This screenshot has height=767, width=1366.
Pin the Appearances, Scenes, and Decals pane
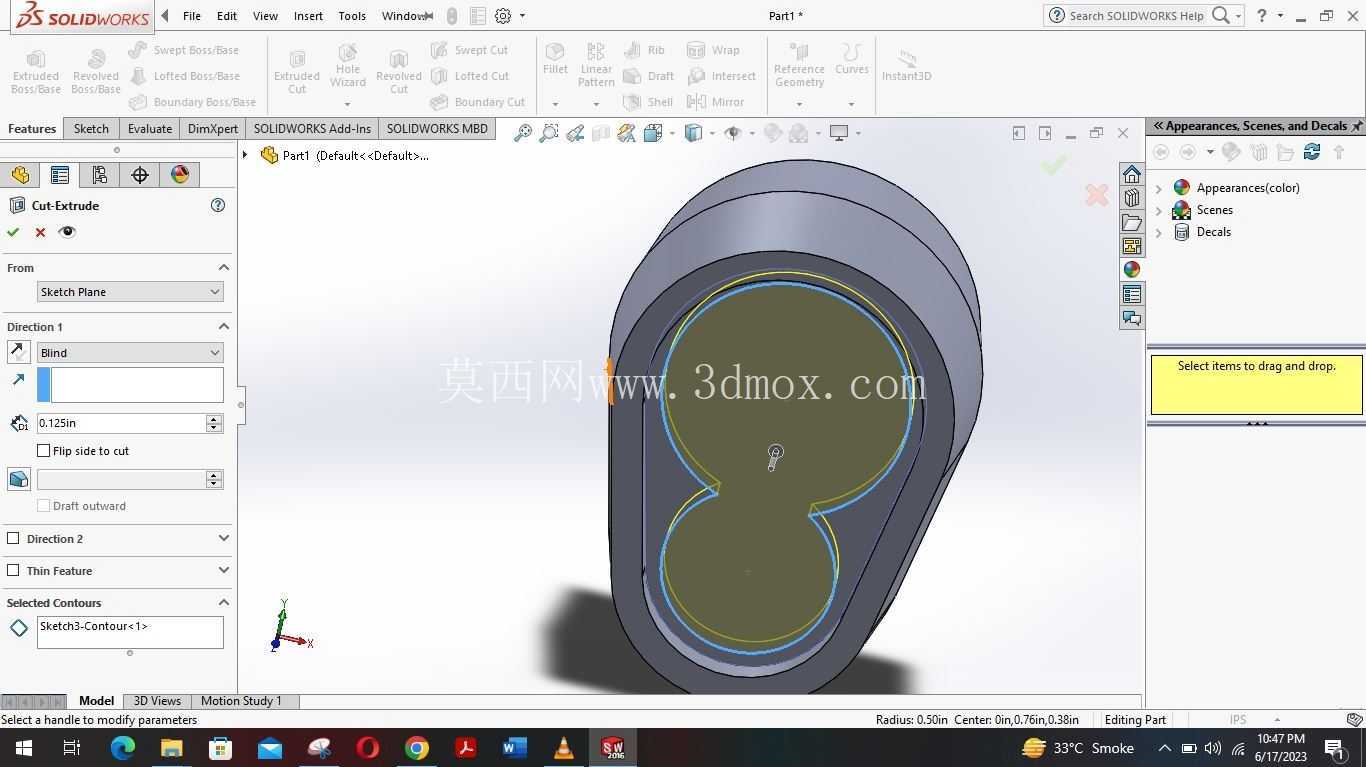click(1357, 126)
